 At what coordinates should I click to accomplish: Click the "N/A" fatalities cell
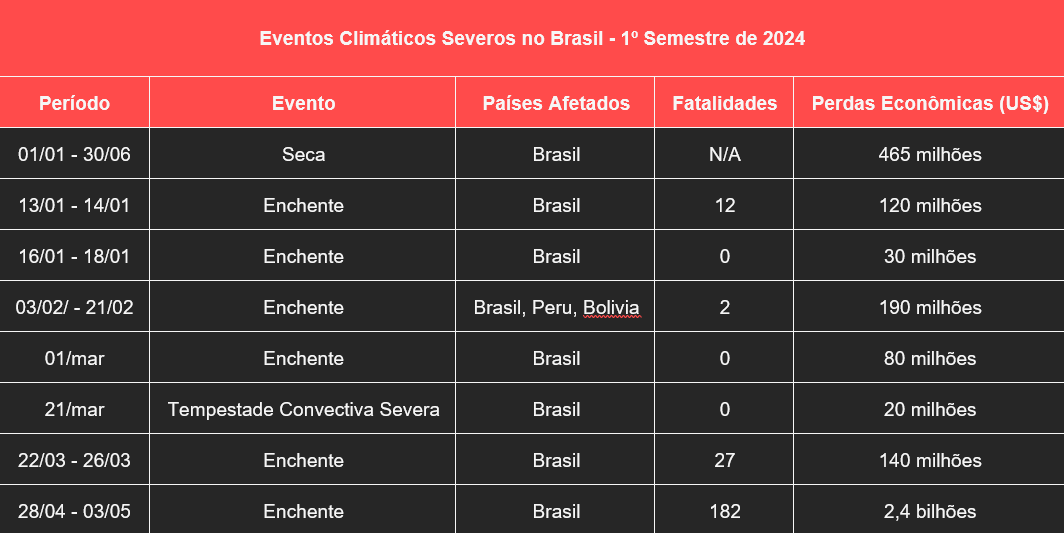[725, 155]
